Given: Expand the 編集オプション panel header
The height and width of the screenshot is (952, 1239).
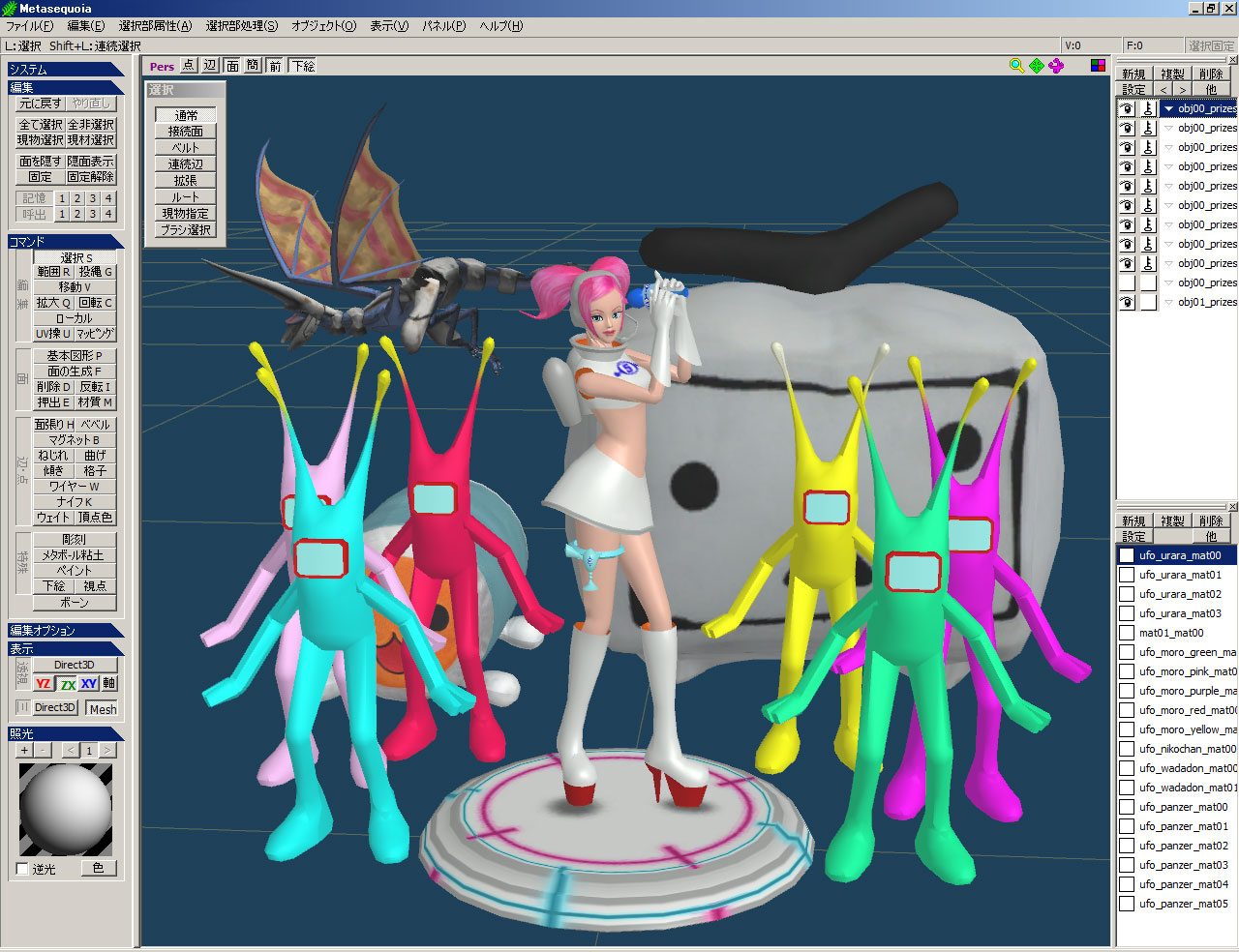Looking at the screenshot, I should [66, 630].
